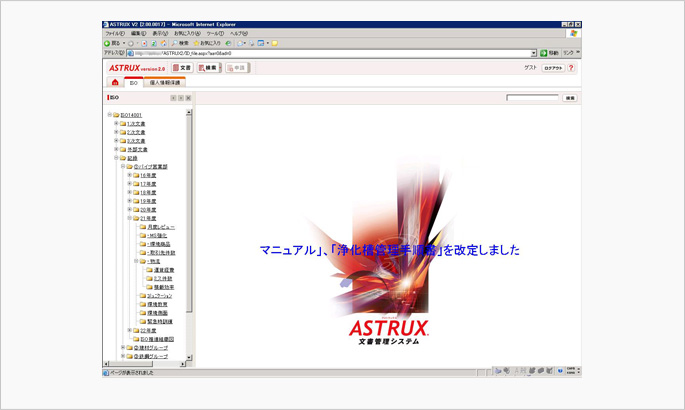Collapse the 21年度 folder
685x410 pixels.
[x=129, y=218]
